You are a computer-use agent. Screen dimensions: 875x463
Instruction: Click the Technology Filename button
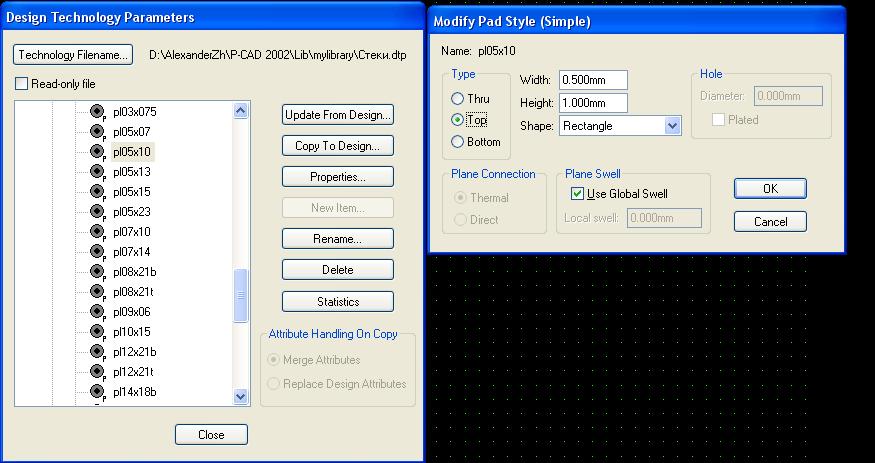(x=73, y=54)
